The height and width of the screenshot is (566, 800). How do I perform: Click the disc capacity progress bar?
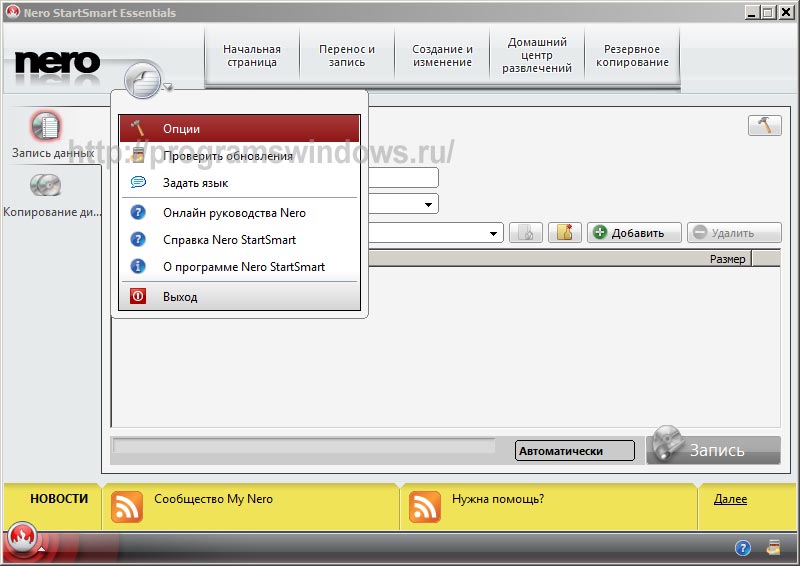(x=304, y=446)
